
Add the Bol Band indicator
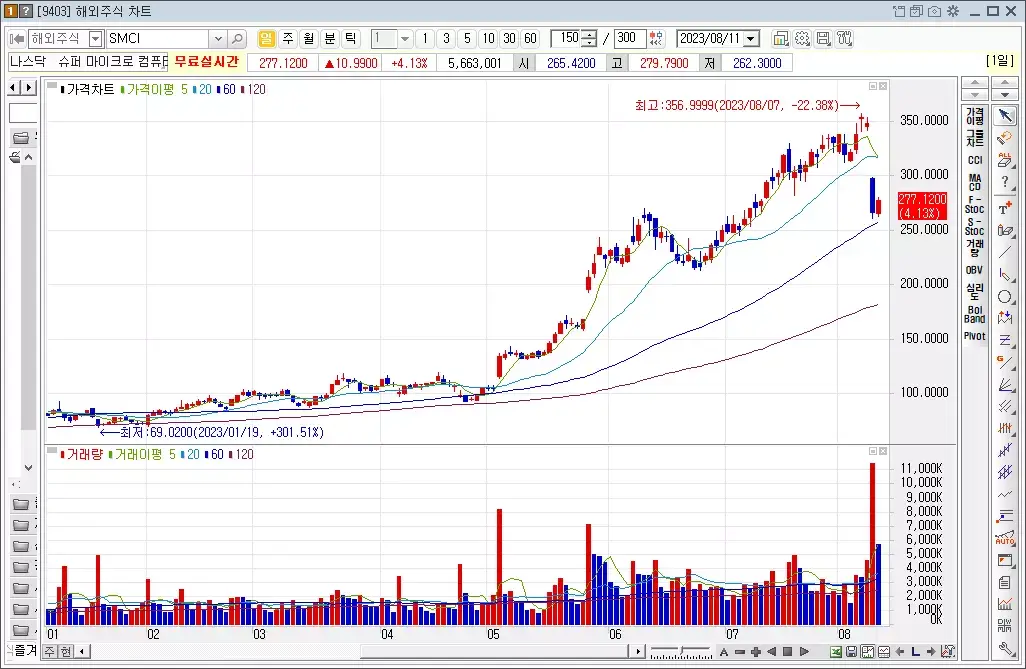click(975, 314)
